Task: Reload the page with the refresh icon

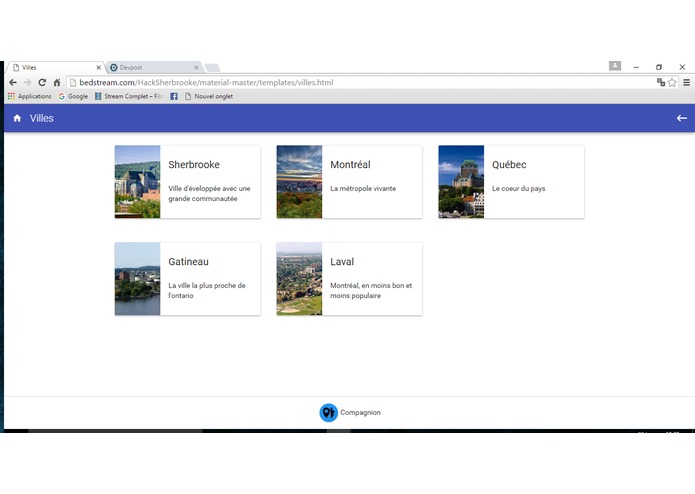Action: [42, 82]
